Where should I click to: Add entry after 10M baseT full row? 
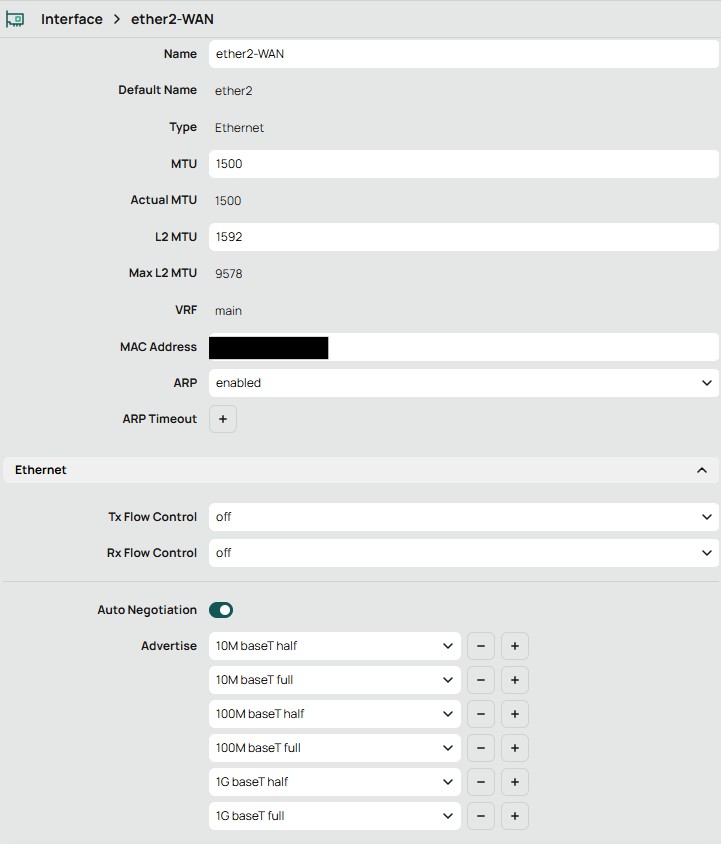click(x=514, y=680)
